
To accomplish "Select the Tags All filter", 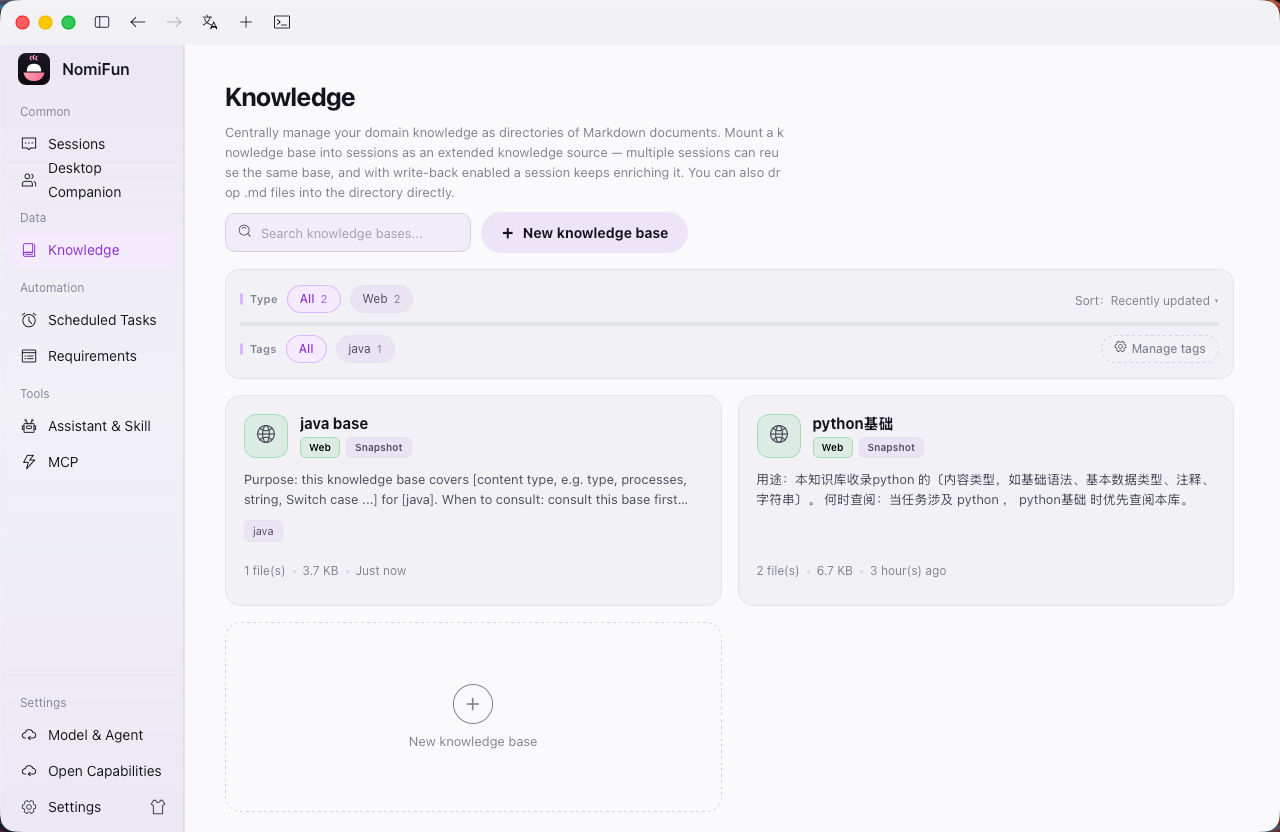I will [306, 349].
